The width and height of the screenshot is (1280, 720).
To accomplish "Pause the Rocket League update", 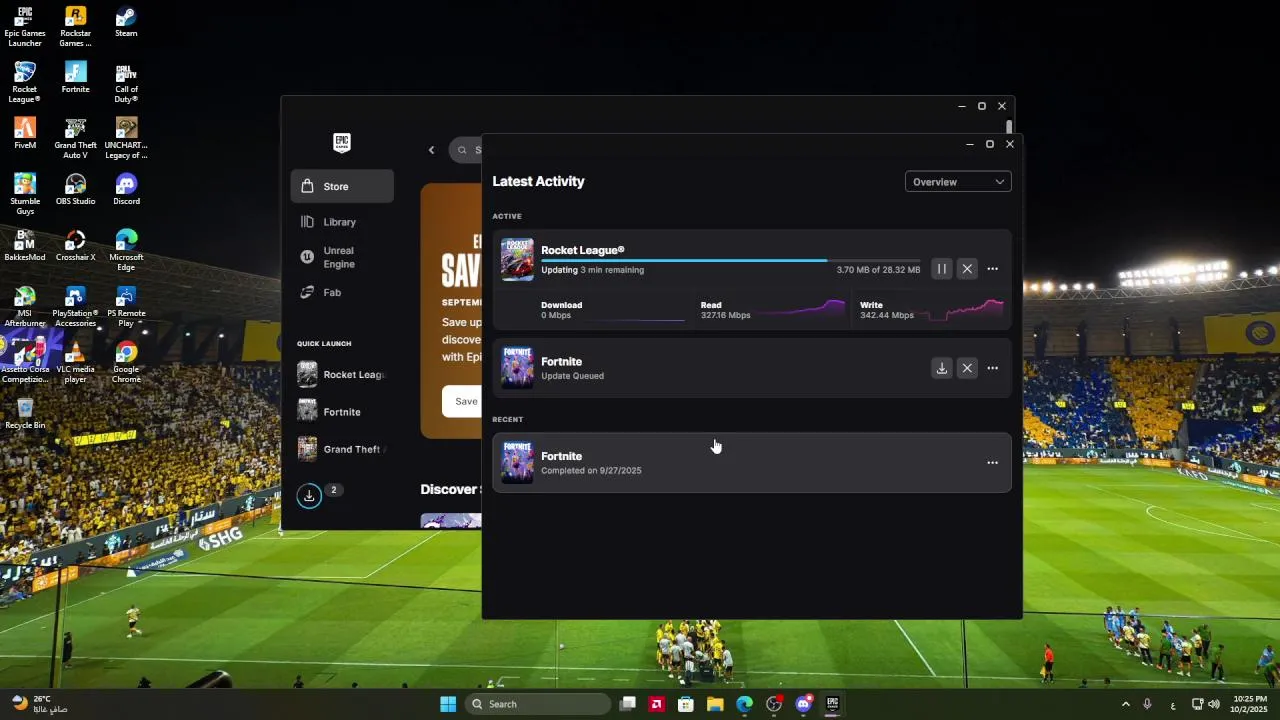I will [x=941, y=269].
